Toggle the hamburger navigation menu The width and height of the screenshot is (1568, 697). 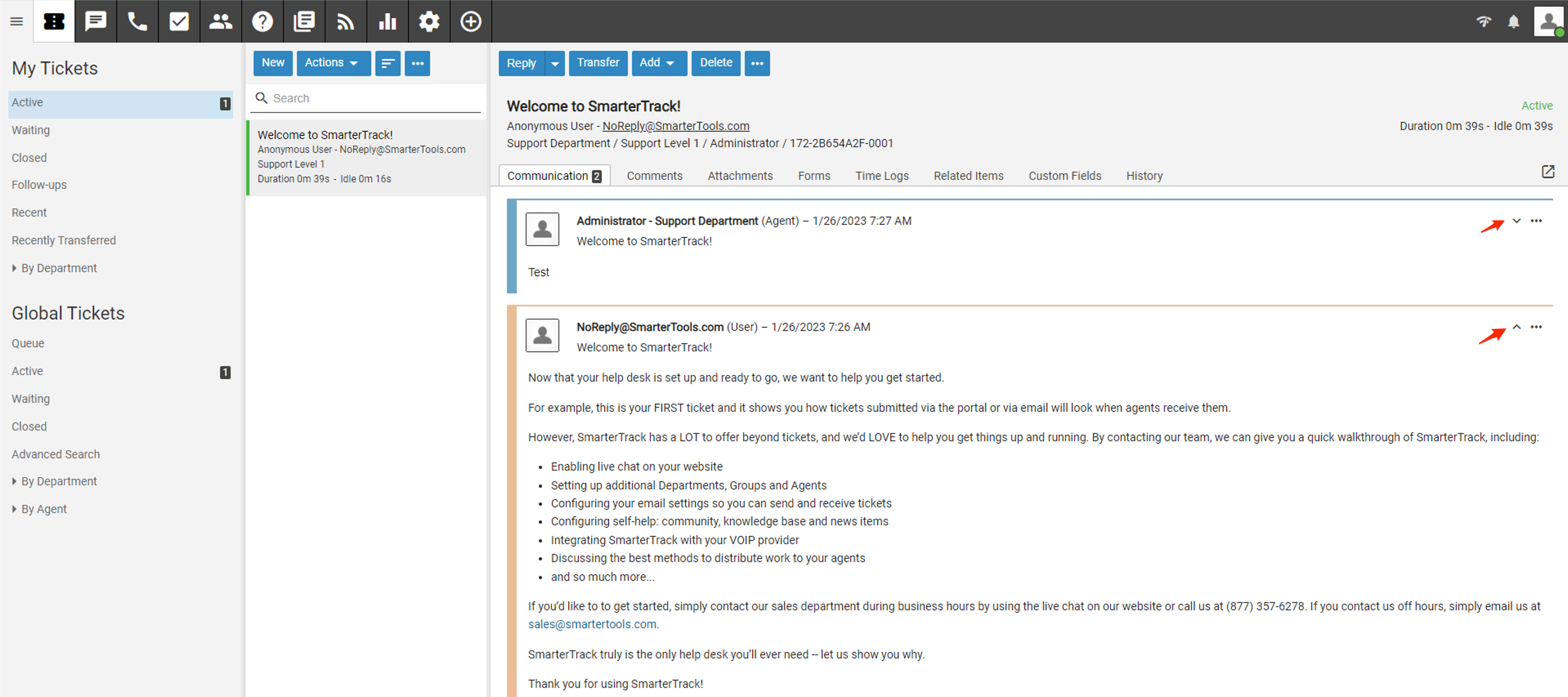point(16,21)
